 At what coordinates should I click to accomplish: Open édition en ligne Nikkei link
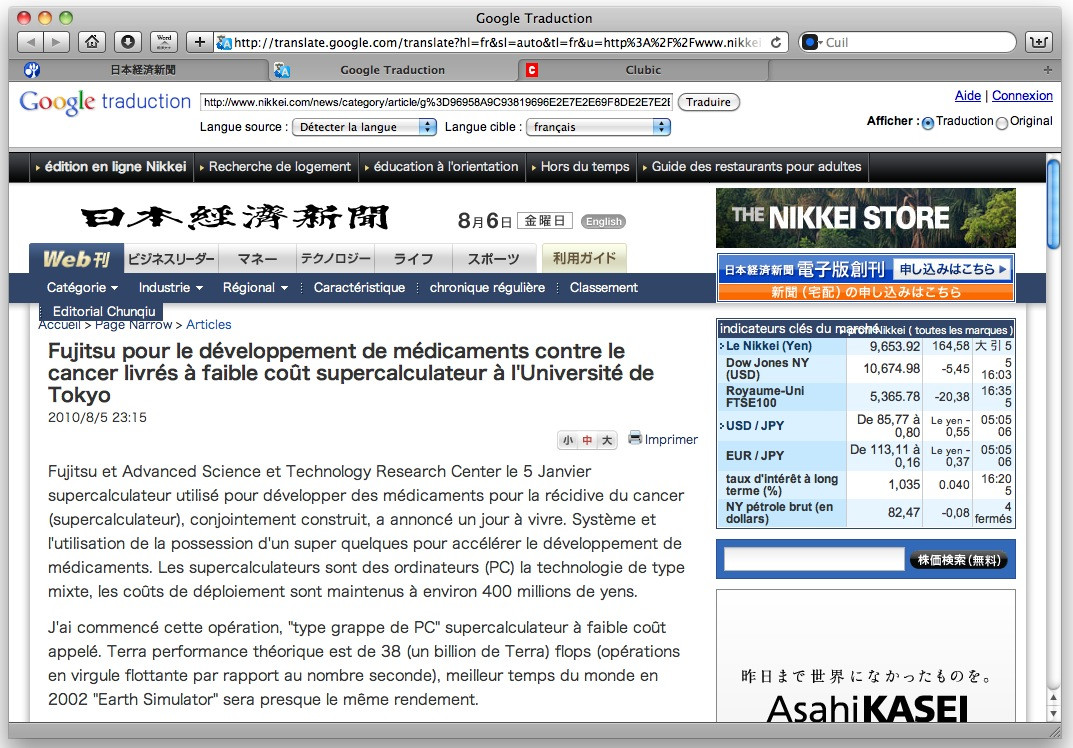click(115, 166)
